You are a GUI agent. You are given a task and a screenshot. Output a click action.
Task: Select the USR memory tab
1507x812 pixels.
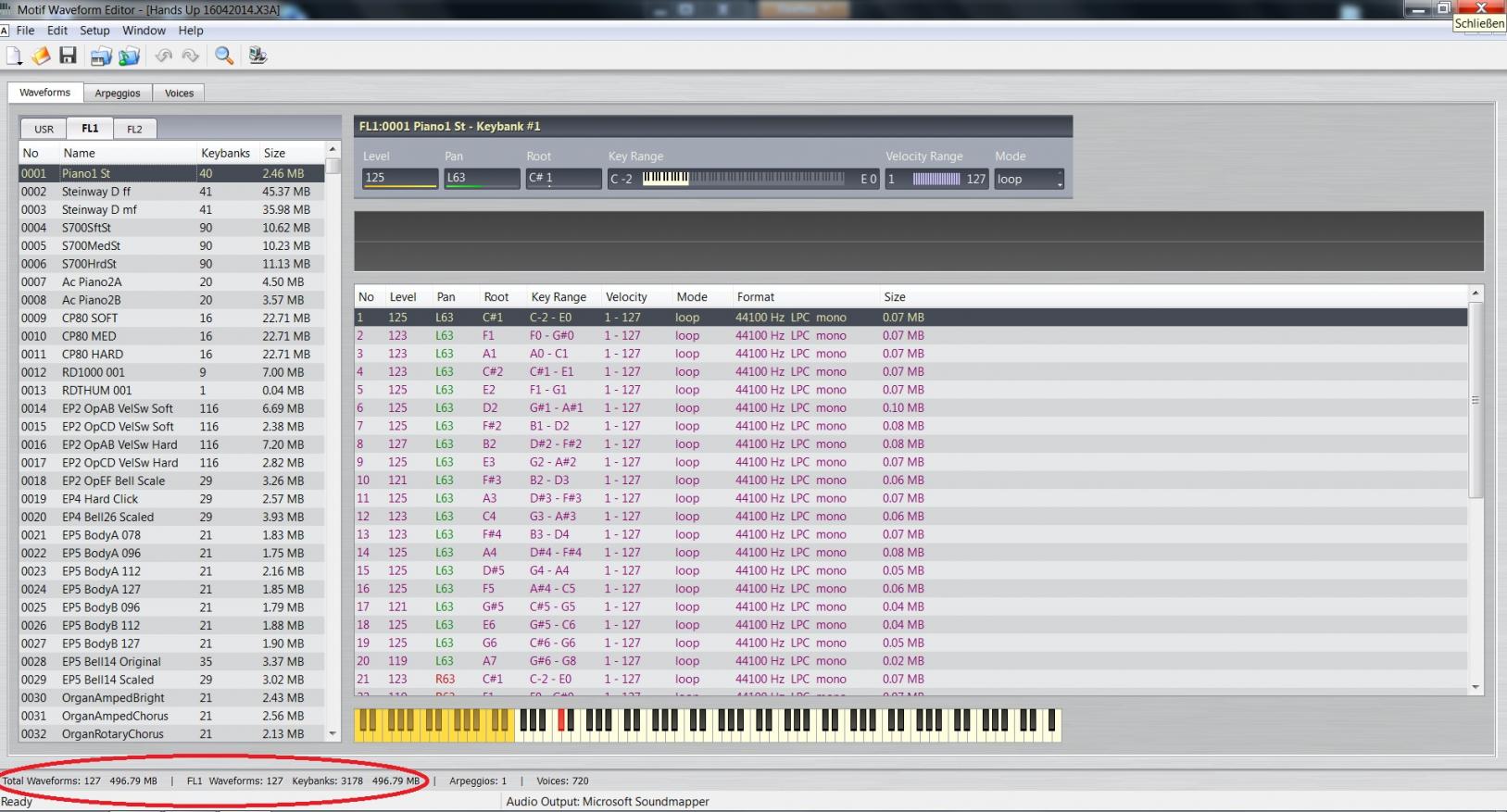(x=44, y=129)
